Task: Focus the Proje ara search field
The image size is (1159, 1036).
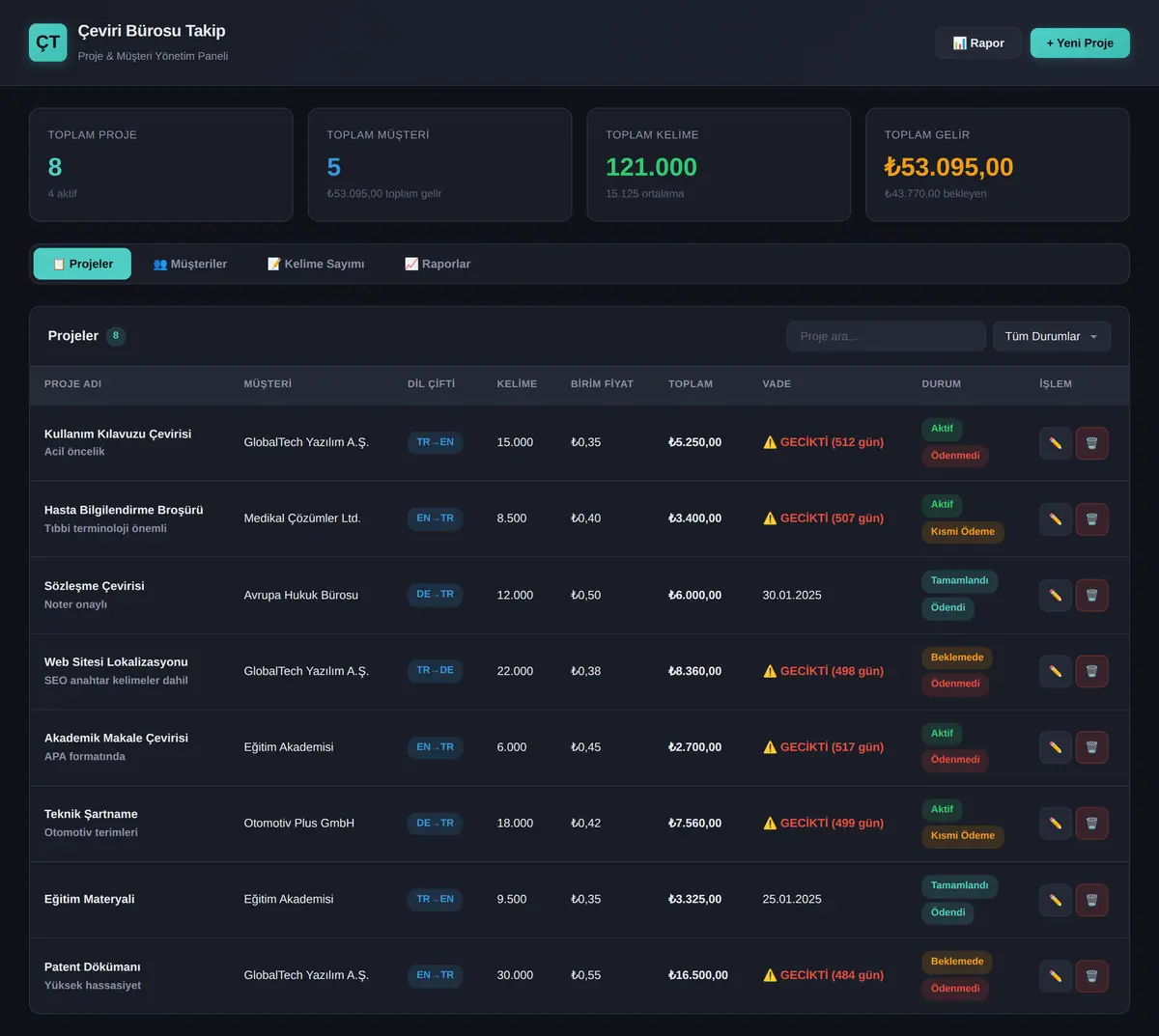Action: pyautogui.click(x=887, y=336)
